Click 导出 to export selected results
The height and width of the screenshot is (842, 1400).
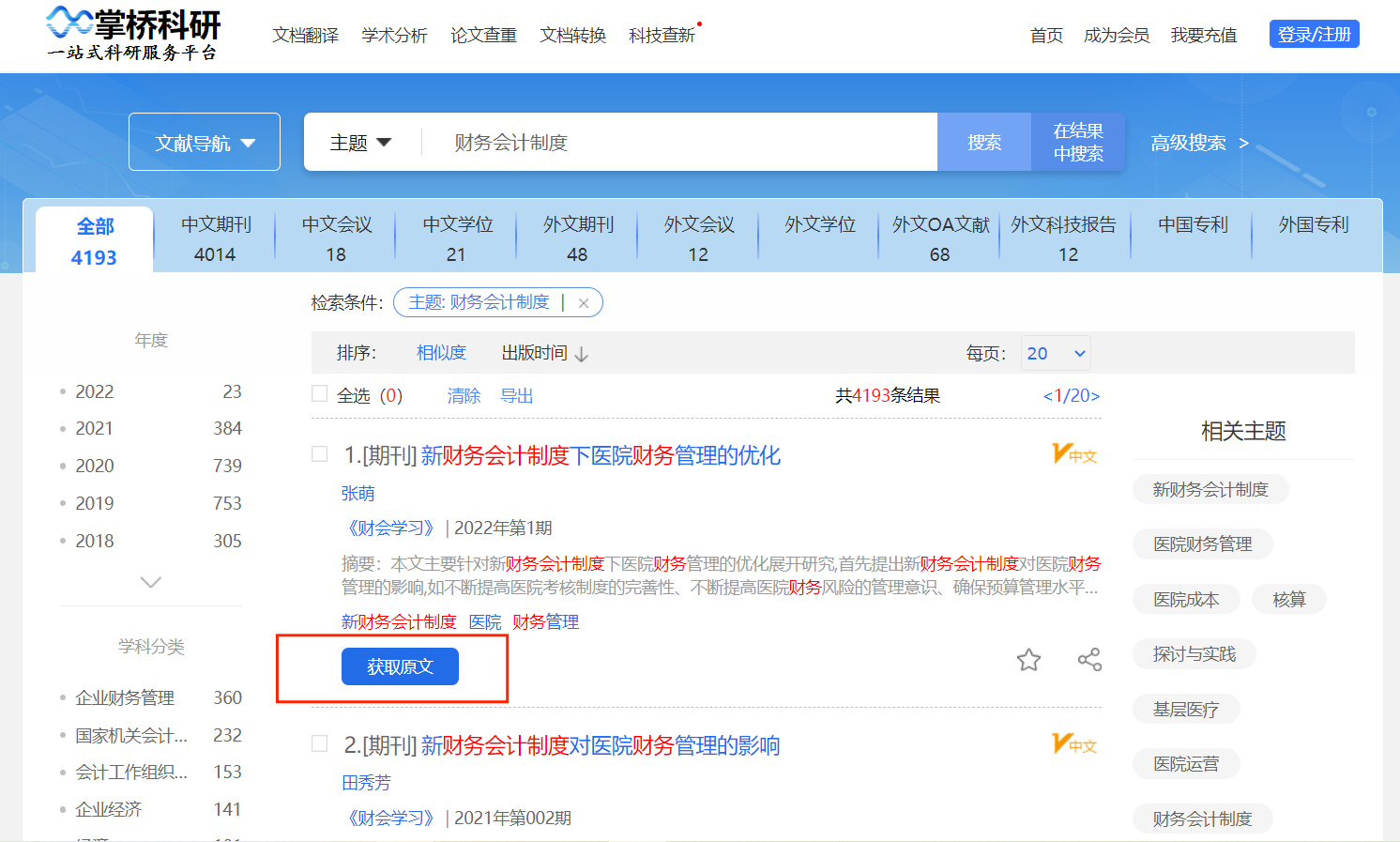pyautogui.click(x=516, y=396)
